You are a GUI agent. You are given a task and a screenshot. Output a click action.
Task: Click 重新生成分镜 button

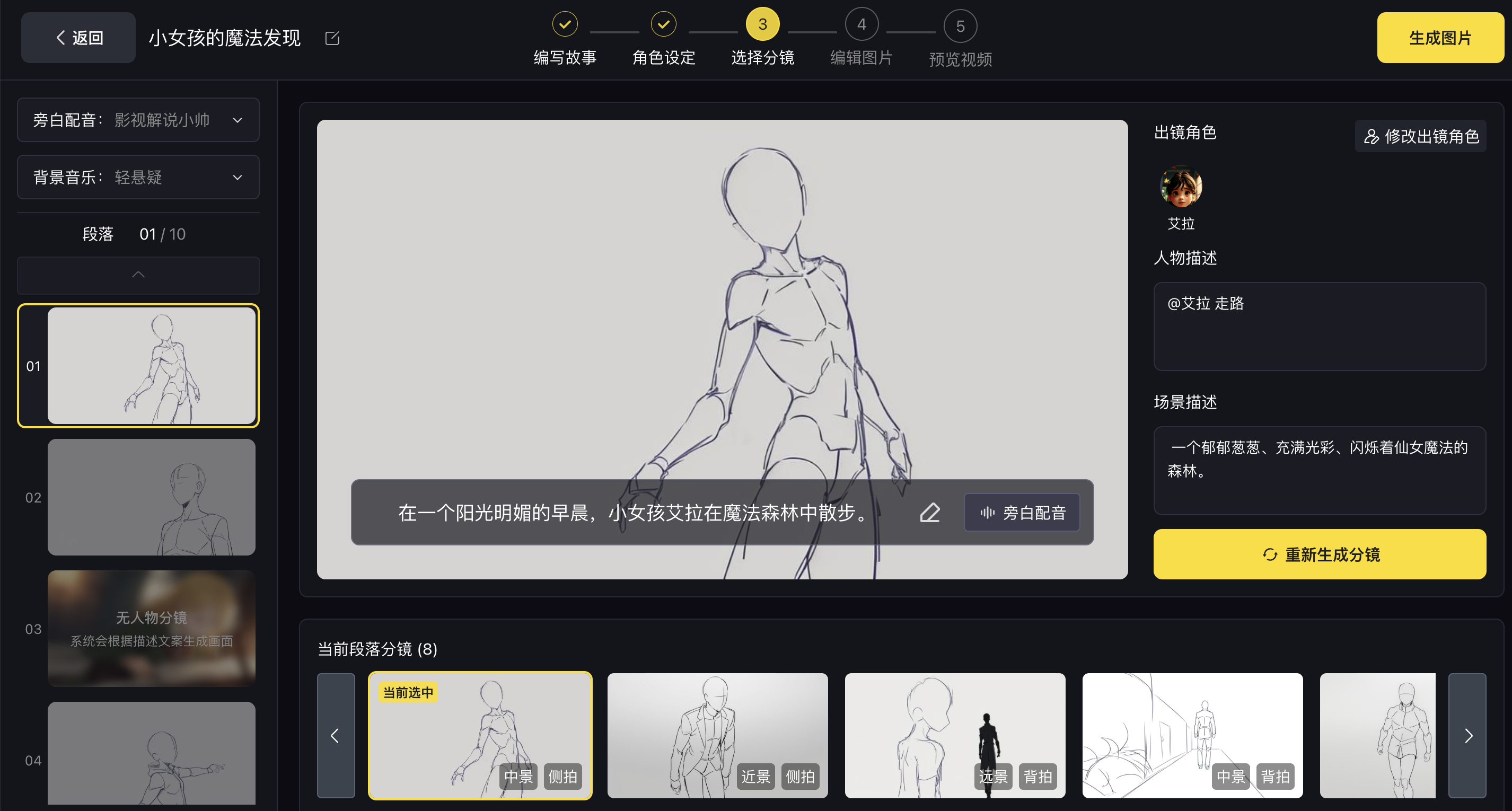[1320, 554]
